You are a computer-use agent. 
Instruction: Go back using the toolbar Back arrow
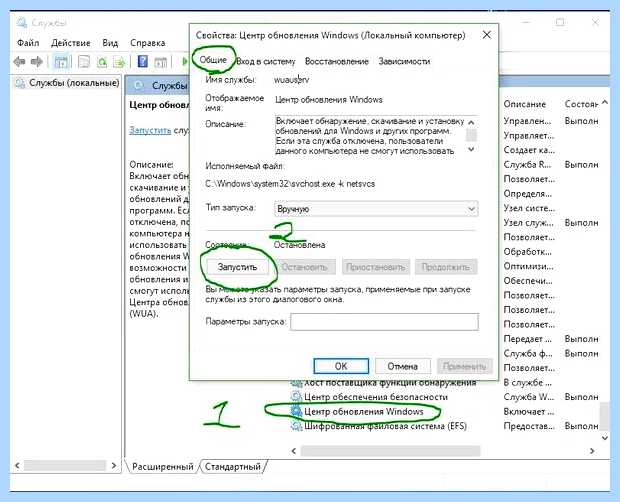pyautogui.click(x=19, y=62)
